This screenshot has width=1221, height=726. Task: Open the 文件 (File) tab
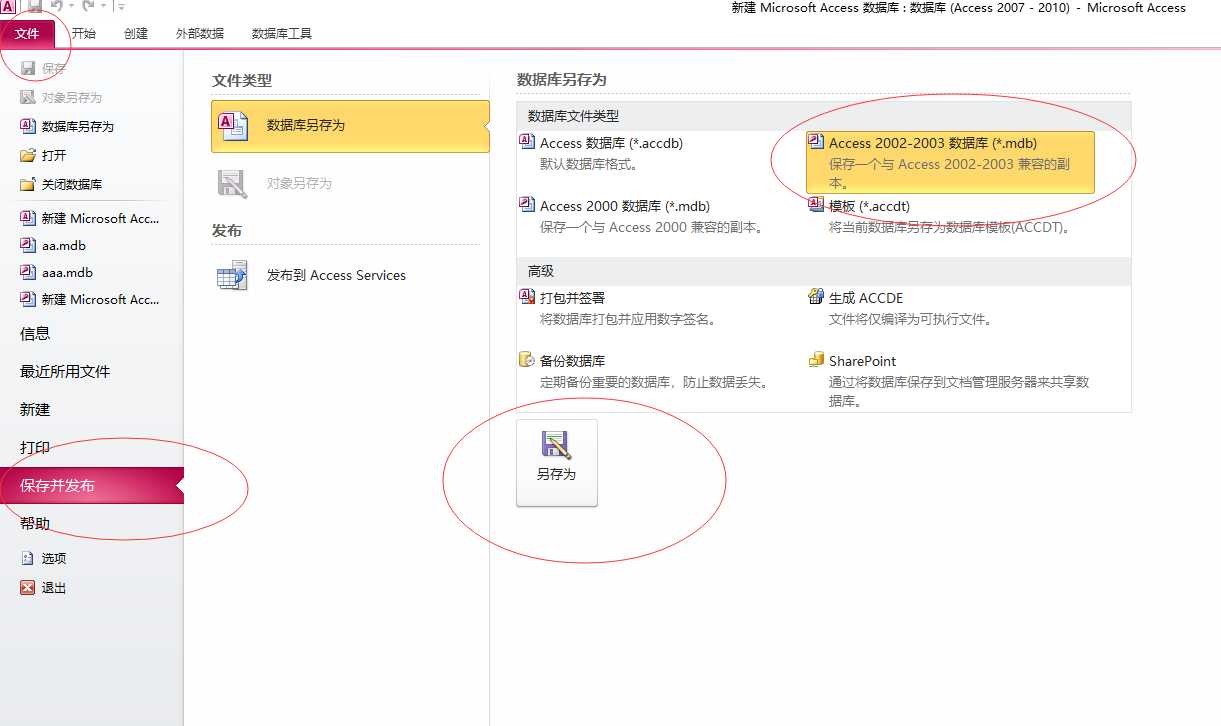coord(27,33)
